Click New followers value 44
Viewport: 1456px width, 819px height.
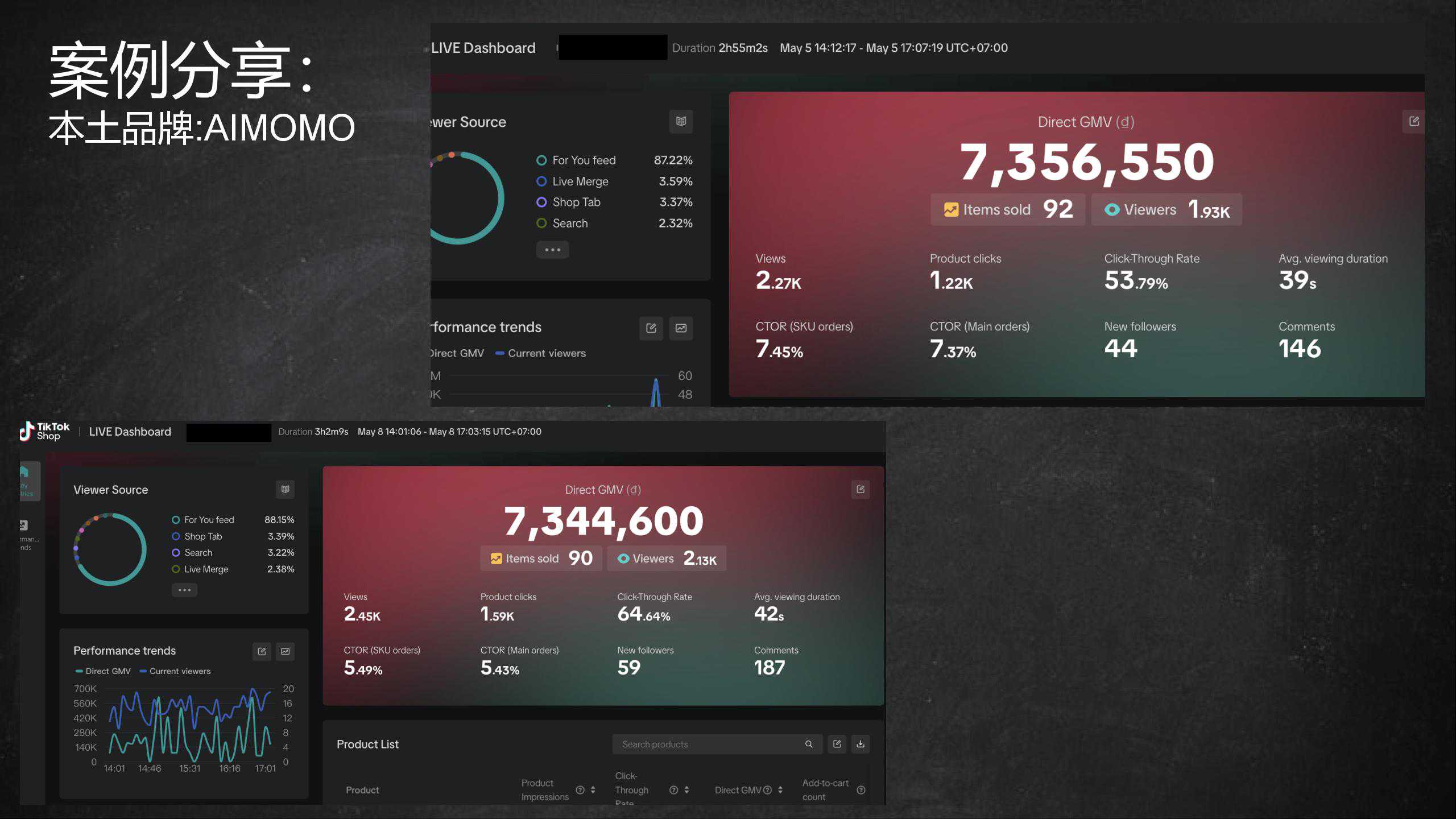(x=1120, y=348)
